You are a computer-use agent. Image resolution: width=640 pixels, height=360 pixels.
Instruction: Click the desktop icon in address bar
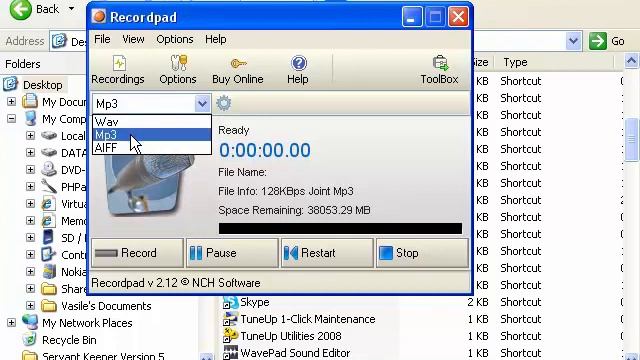pyautogui.click(x=59, y=41)
